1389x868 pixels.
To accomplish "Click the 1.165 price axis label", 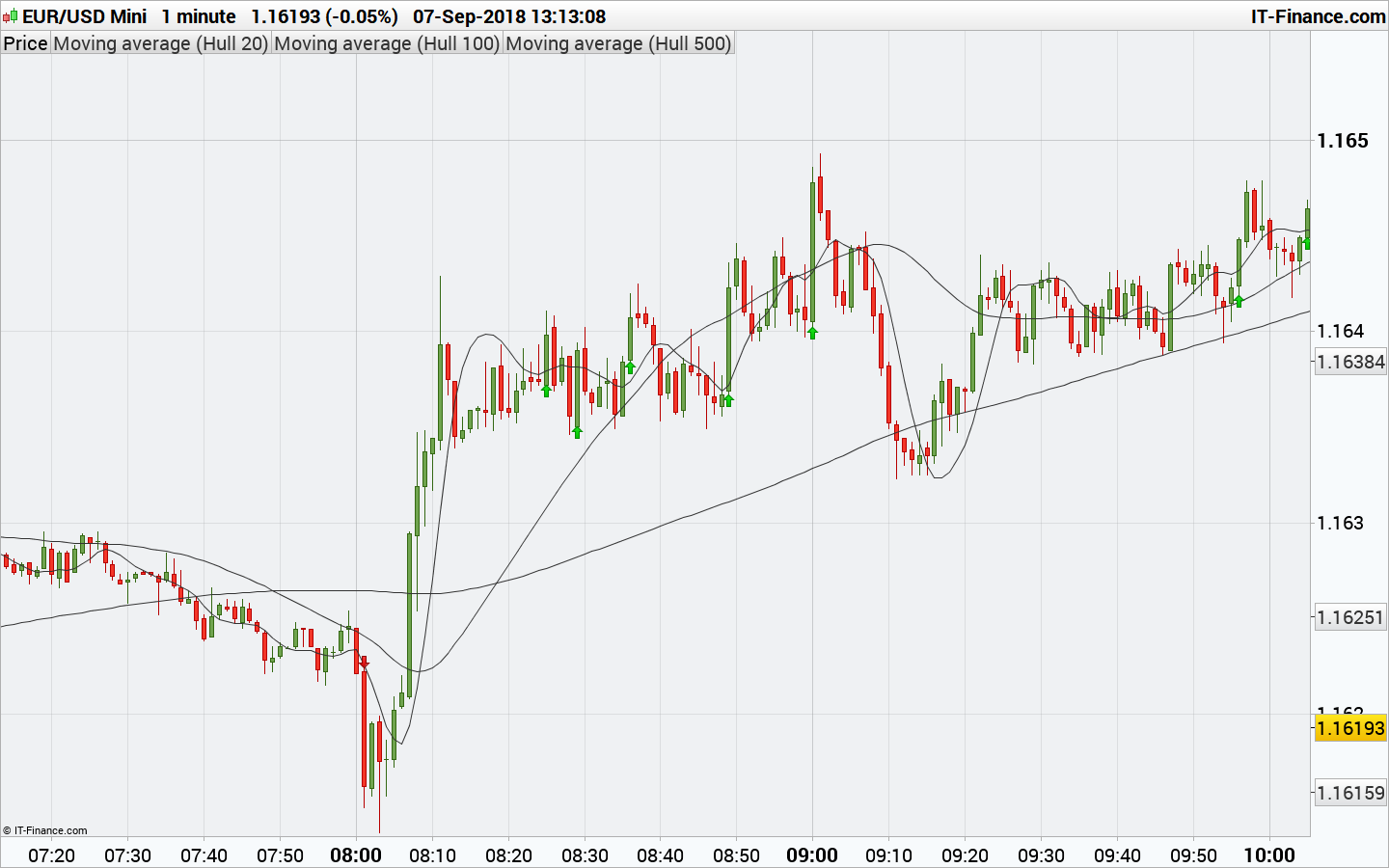I will [x=1343, y=141].
